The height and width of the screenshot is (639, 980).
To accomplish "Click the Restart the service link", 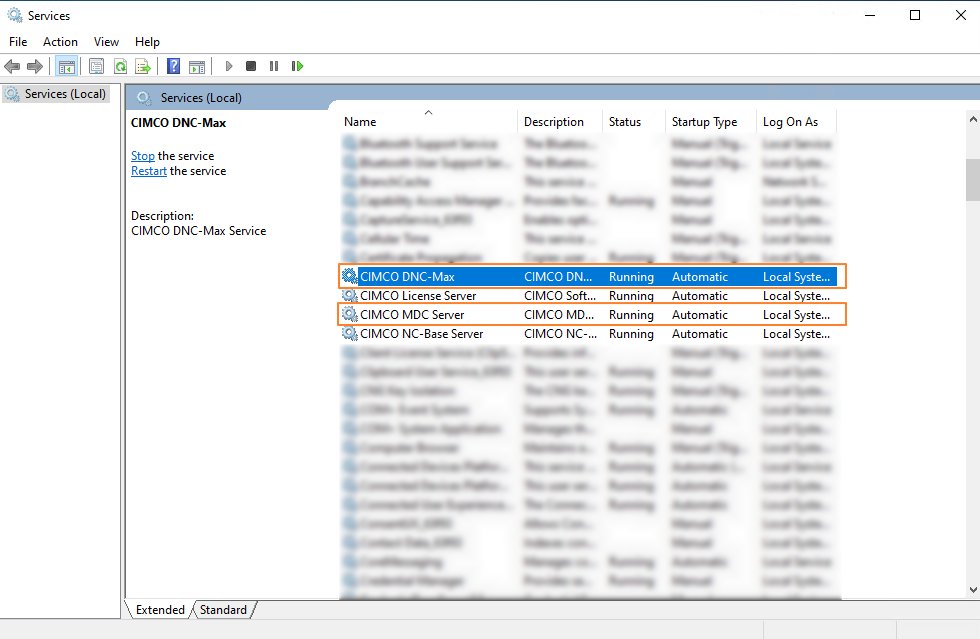I will click(149, 171).
